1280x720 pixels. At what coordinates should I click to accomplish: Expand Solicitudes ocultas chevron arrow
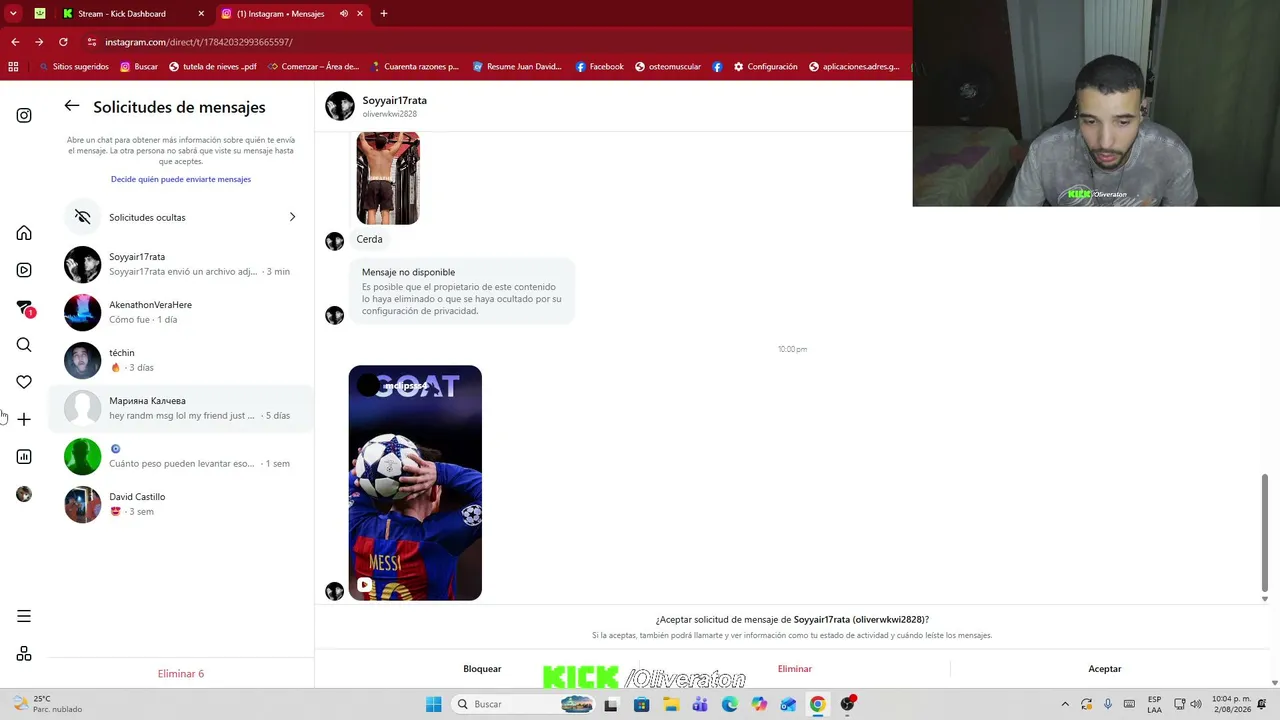coord(292,217)
